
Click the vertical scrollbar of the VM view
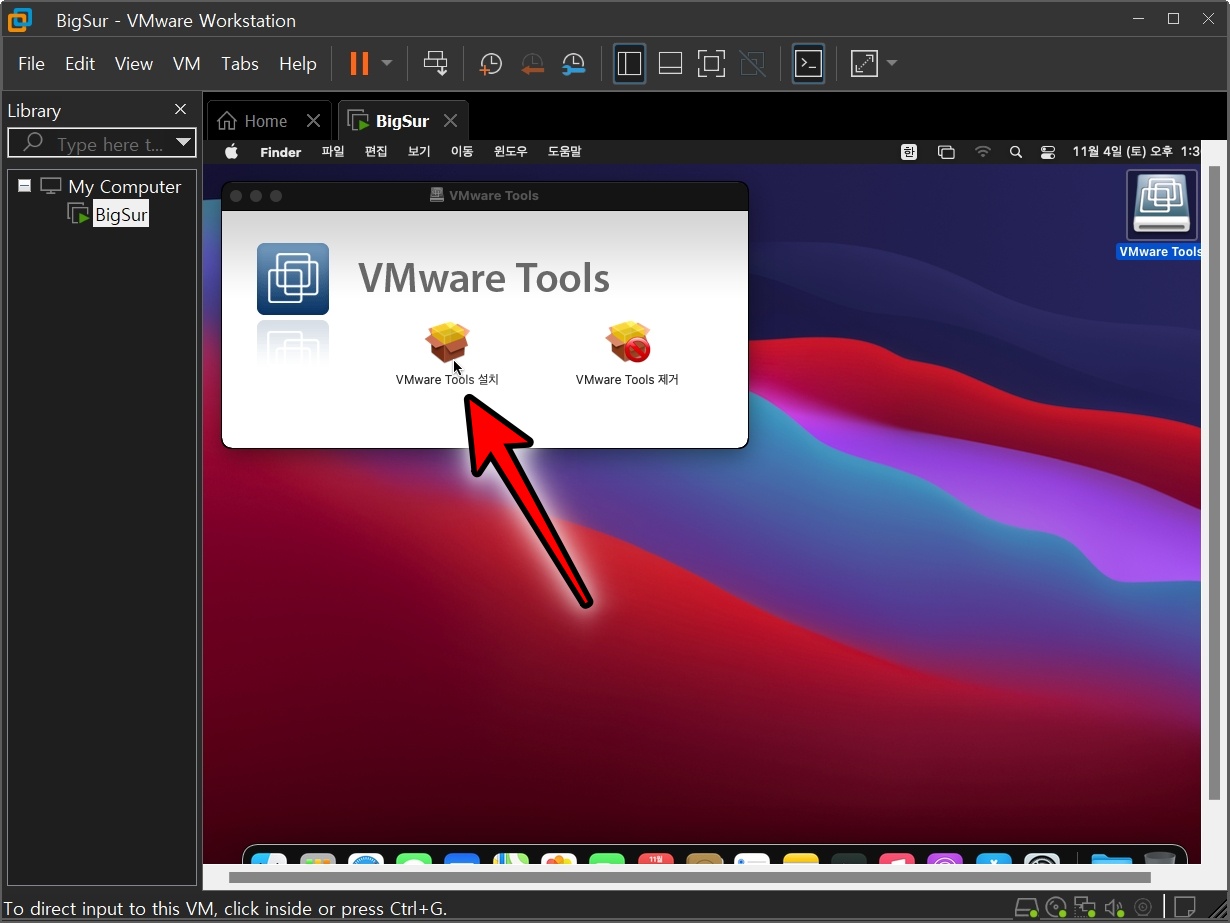click(1214, 485)
